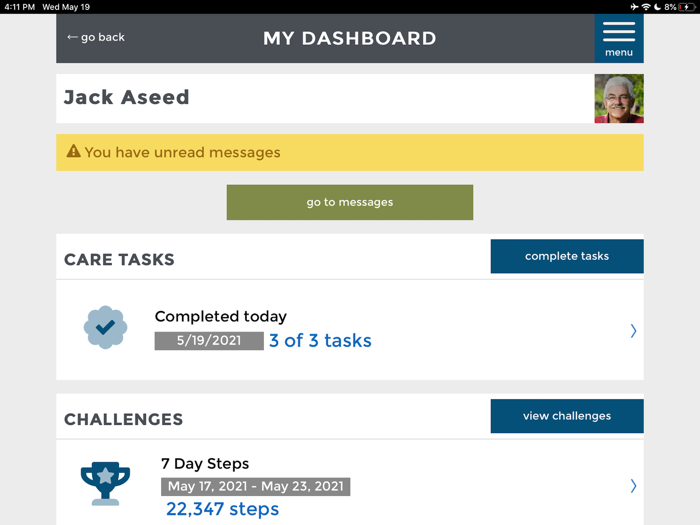Tap the unread messages yellow banner
The height and width of the screenshot is (525, 700).
tap(350, 153)
